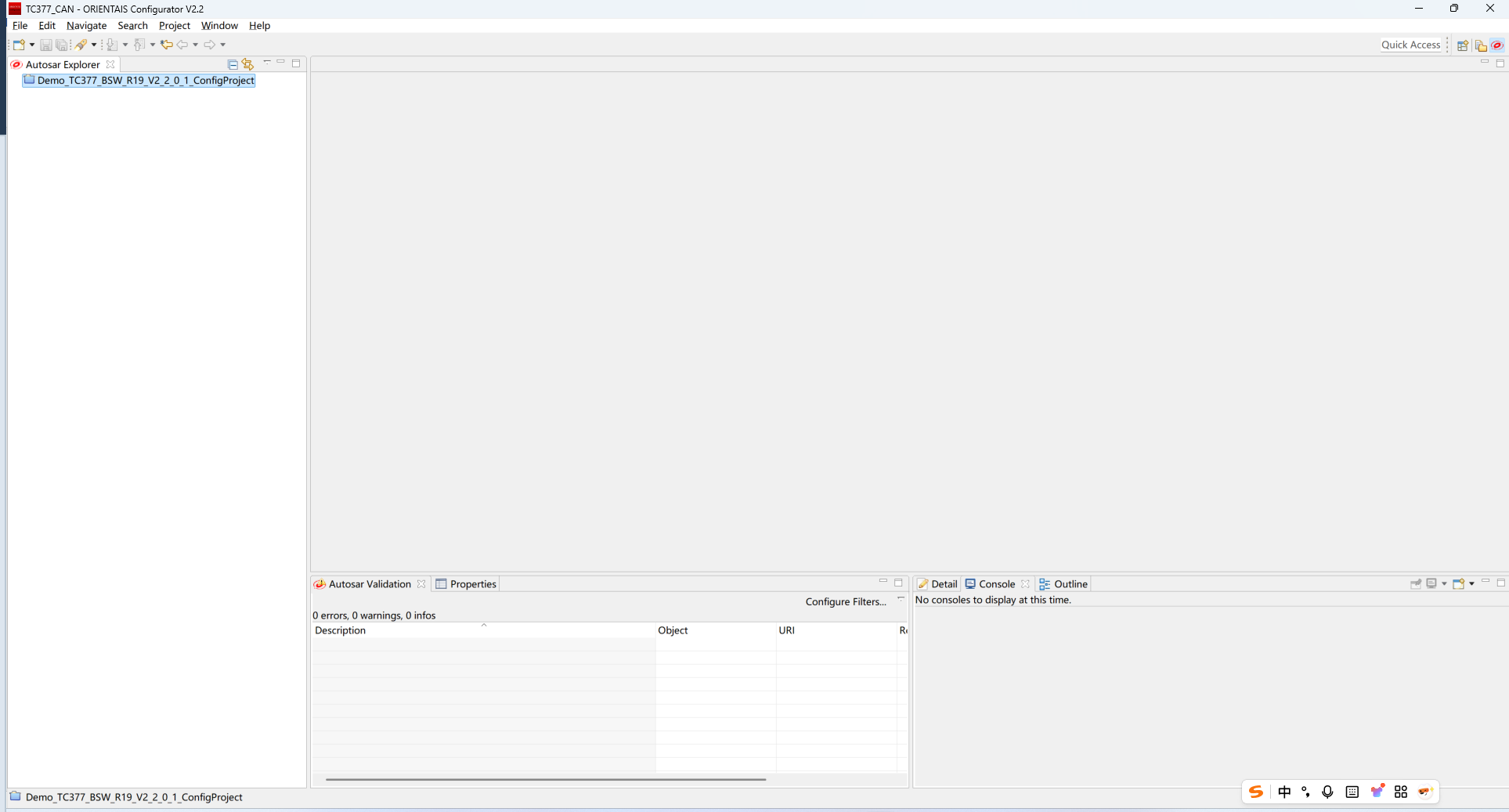Collapse All in Autosar Explorer
This screenshot has height=812, width=1509.
pyautogui.click(x=233, y=64)
